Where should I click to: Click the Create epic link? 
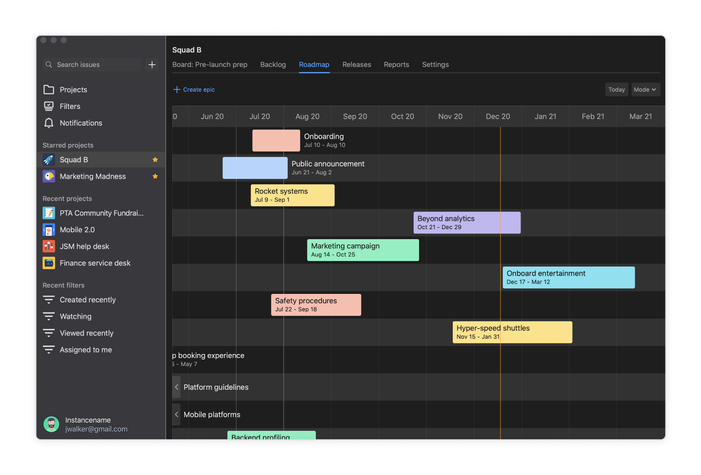pos(194,90)
